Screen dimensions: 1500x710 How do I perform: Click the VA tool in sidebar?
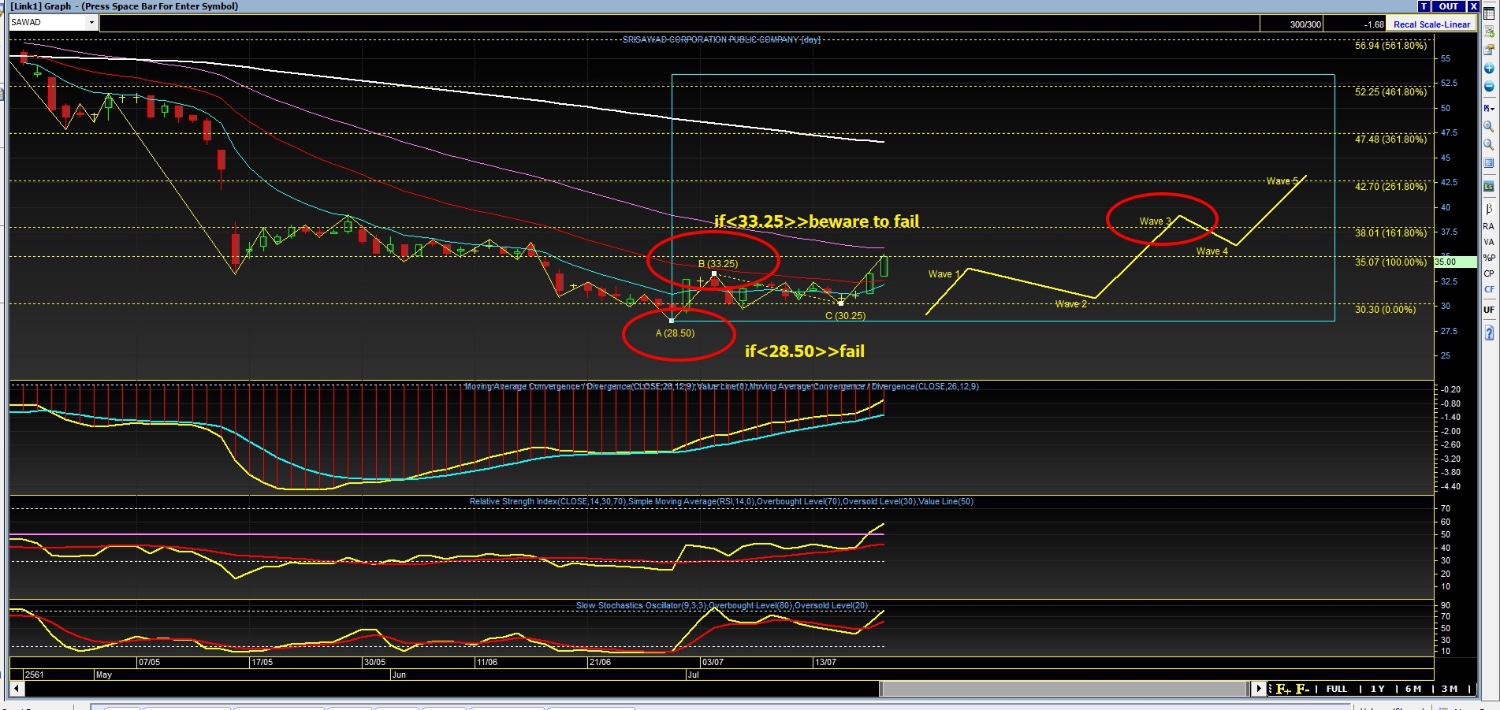(1488, 242)
